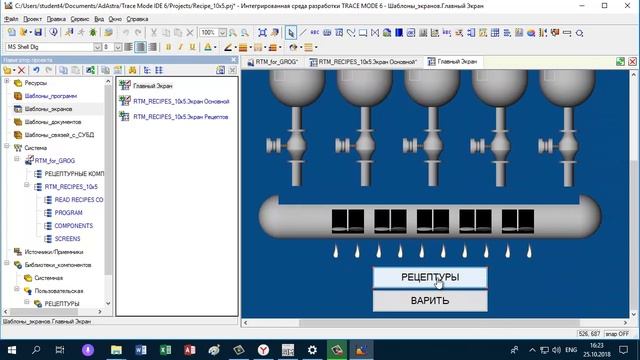Collapse the RTM_RECIPES_10x5 tree node
The image size is (640, 360).
click(x=27, y=185)
